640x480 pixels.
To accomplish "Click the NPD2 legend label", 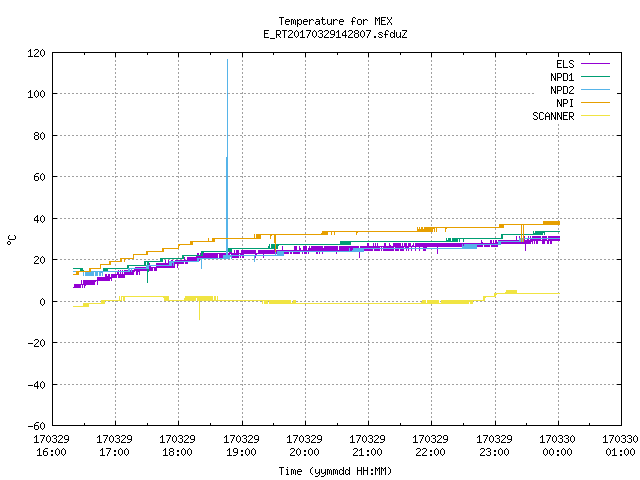I will pyautogui.click(x=562, y=90).
